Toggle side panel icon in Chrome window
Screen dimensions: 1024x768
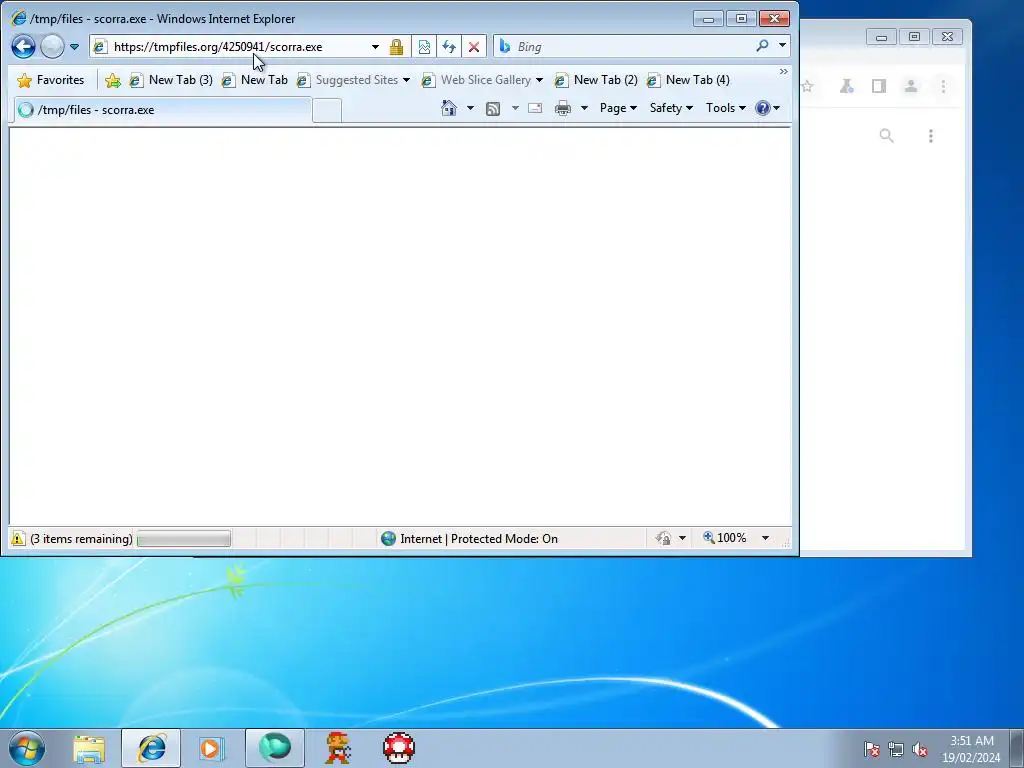(x=879, y=86)
